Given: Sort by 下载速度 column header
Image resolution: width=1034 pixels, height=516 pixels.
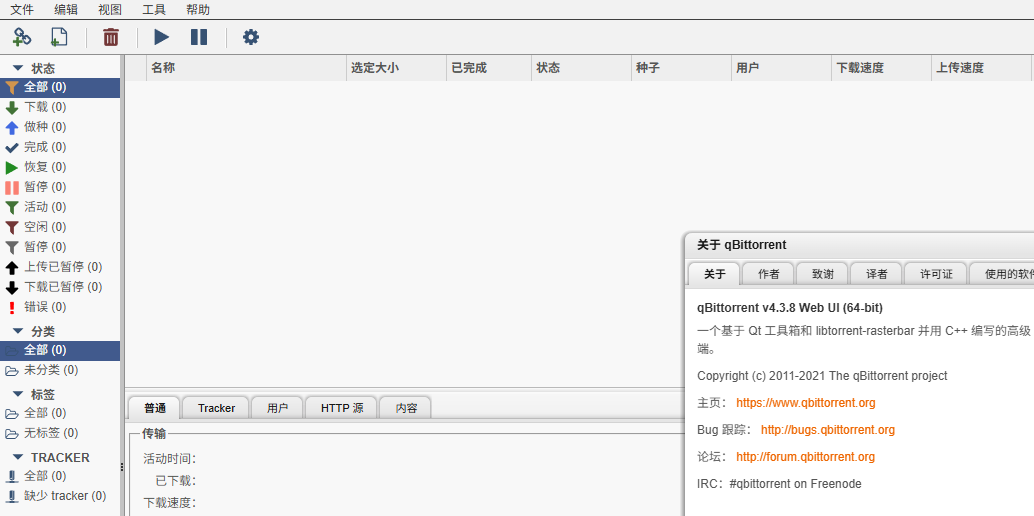Looking at the screenshot, I should [860, 68].
